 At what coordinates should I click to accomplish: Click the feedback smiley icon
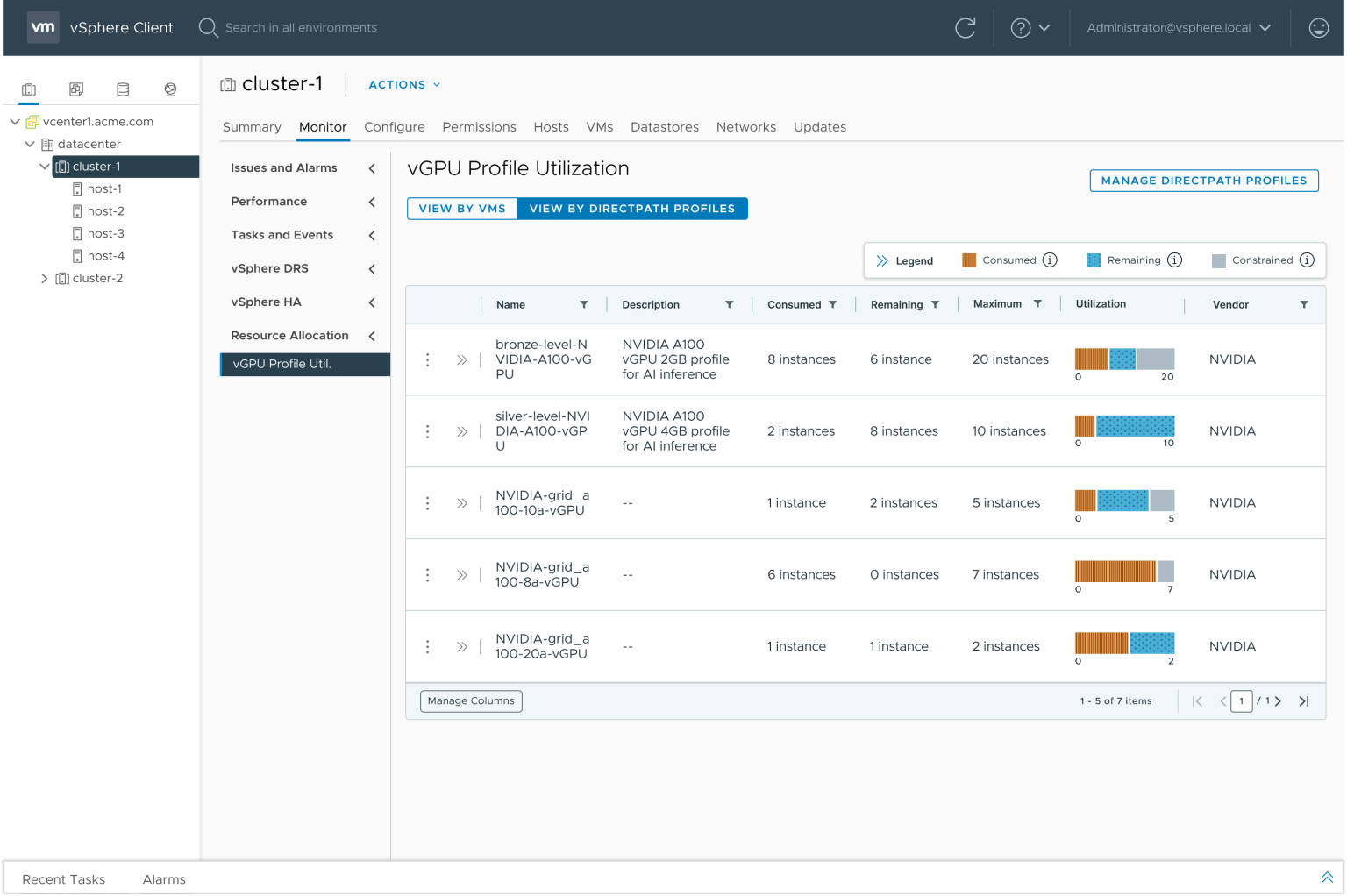[1318, 28]
